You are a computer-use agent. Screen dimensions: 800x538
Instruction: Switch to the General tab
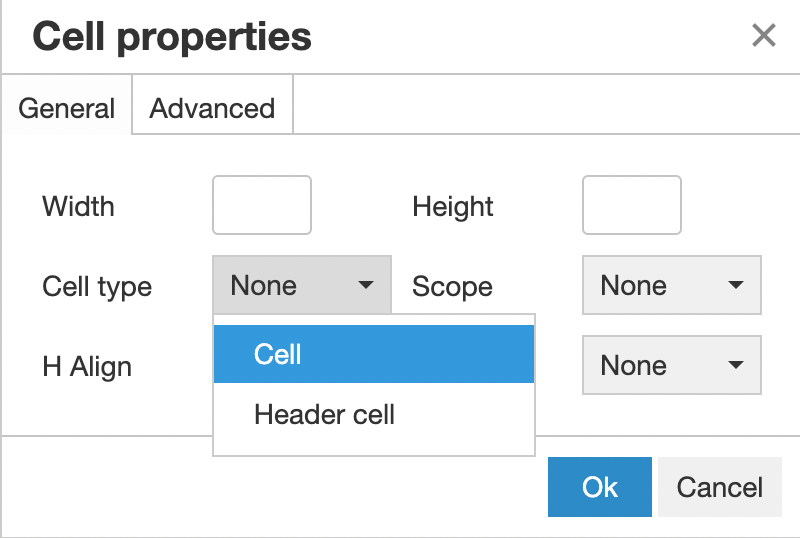(67, 108)
